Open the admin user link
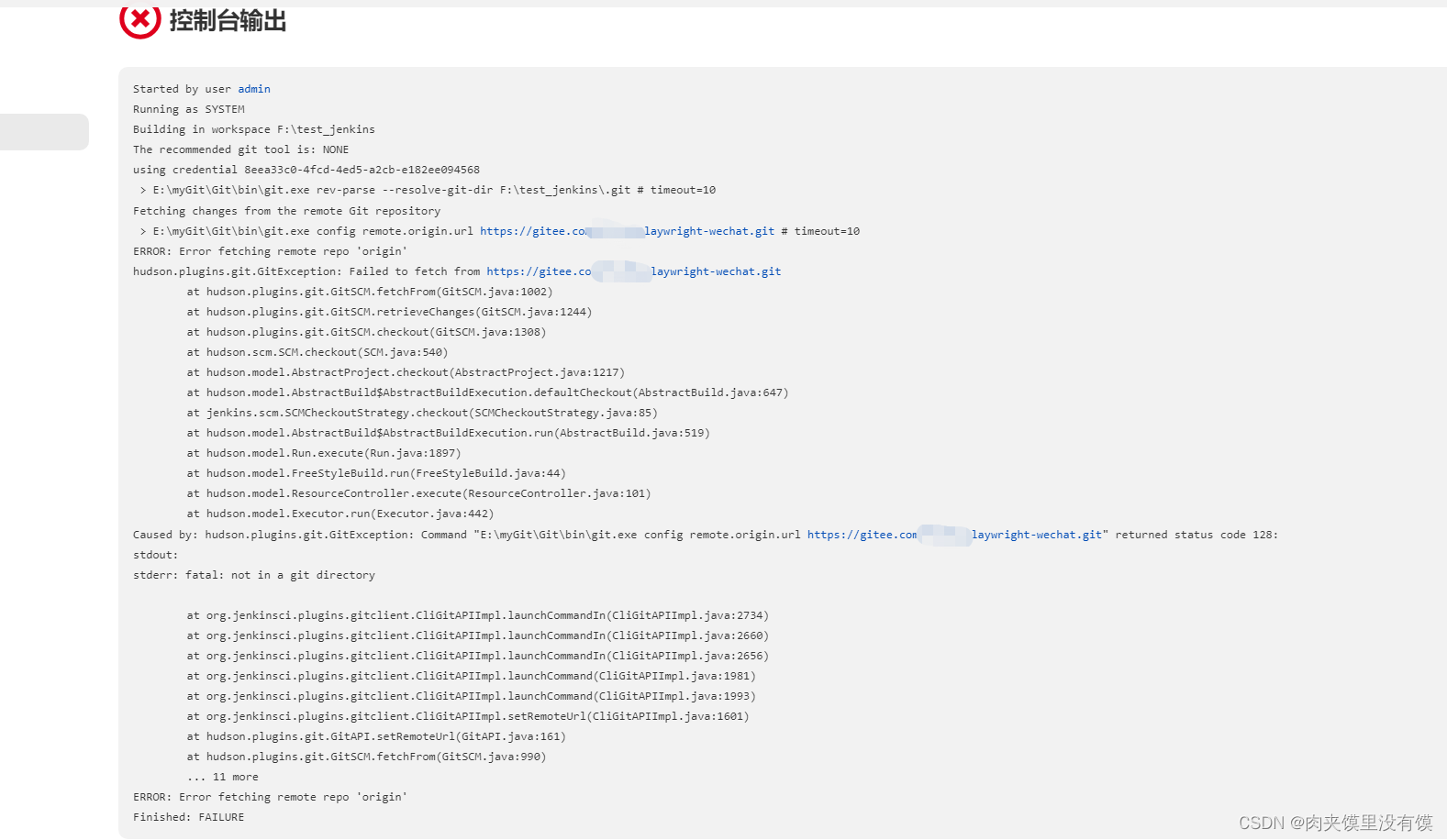 point(254,89)
